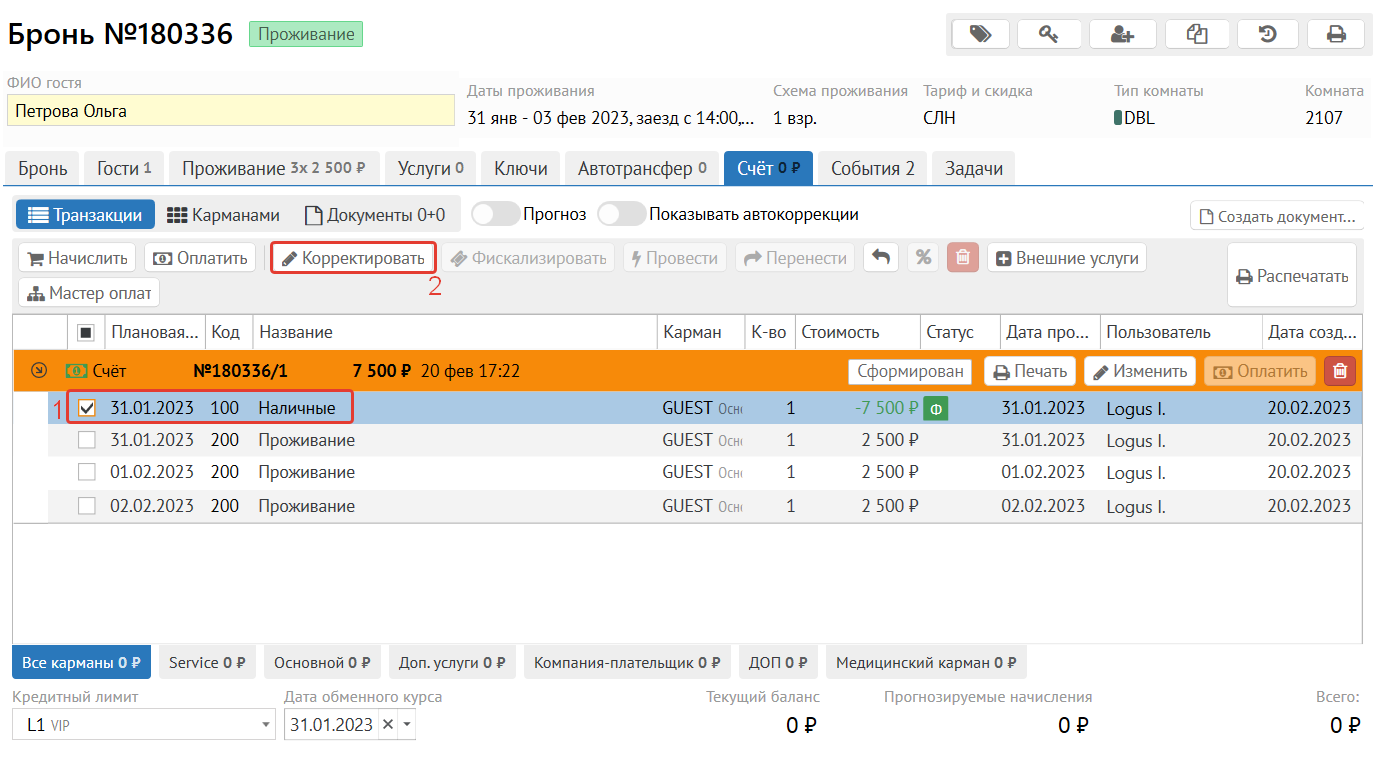This screenshot has height=757, width=1378.
Task: Click the undo arrow toolbar icon
Action: pos(880,258)
